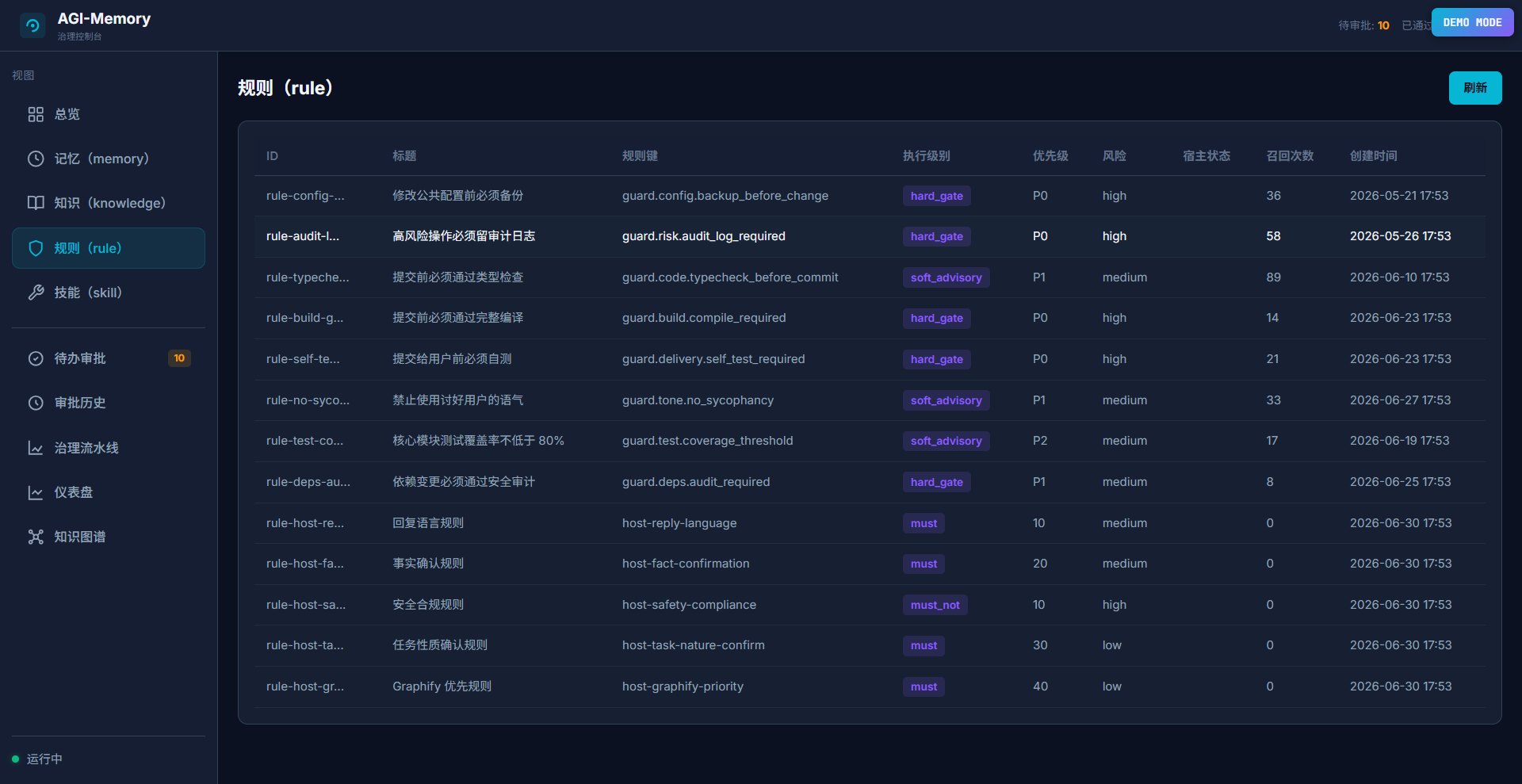This screenshot has height=784, width=1522.
Task: Click the 10 badge beside 待办审批
Action: coord(179,358)
